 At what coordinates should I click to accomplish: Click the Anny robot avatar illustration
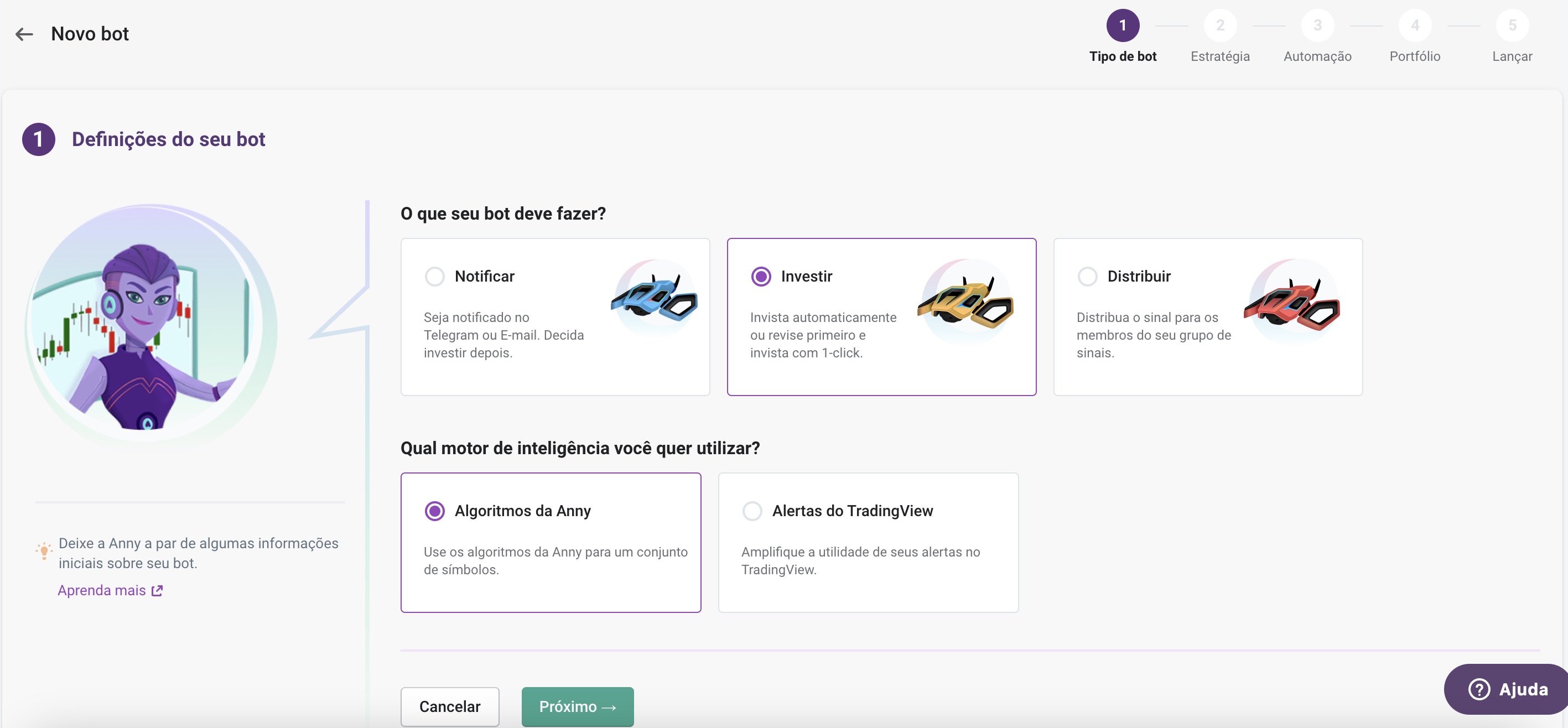[150, 328]
